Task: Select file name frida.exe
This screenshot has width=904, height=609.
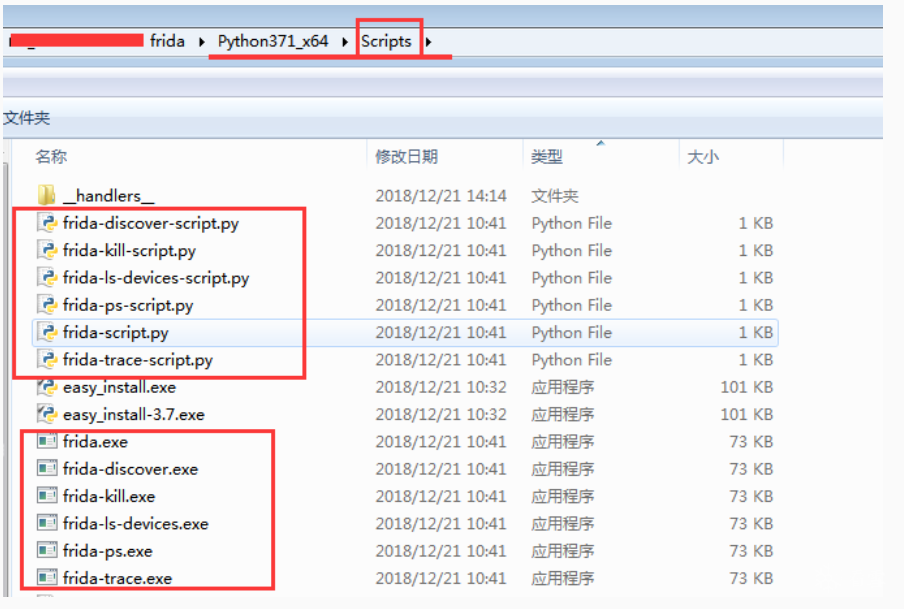Action: click(95, 442)
